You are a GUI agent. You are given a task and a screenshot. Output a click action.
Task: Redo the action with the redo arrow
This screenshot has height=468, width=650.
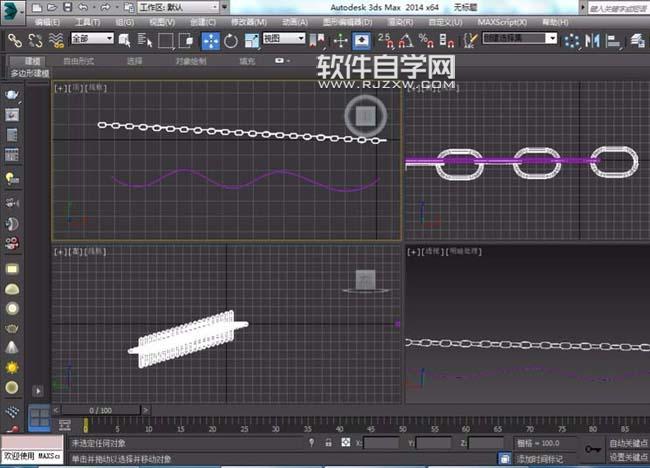[x=105, y=7]
